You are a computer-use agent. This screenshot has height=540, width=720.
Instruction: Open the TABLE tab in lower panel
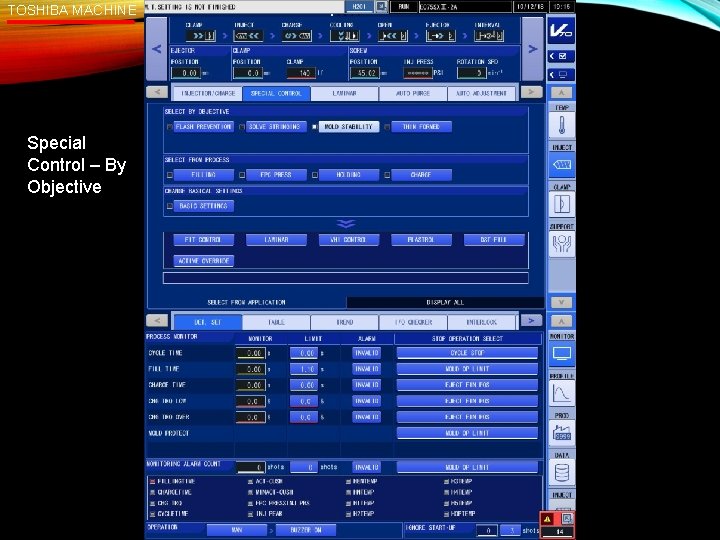[276, 322]
